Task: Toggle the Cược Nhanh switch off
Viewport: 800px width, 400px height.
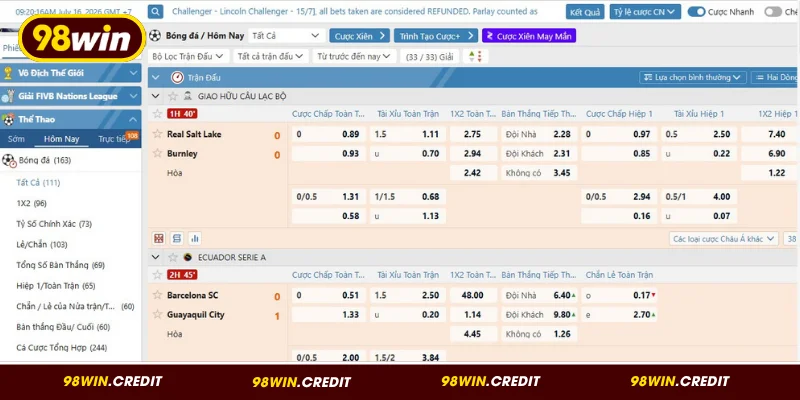Action: point(696,12)
